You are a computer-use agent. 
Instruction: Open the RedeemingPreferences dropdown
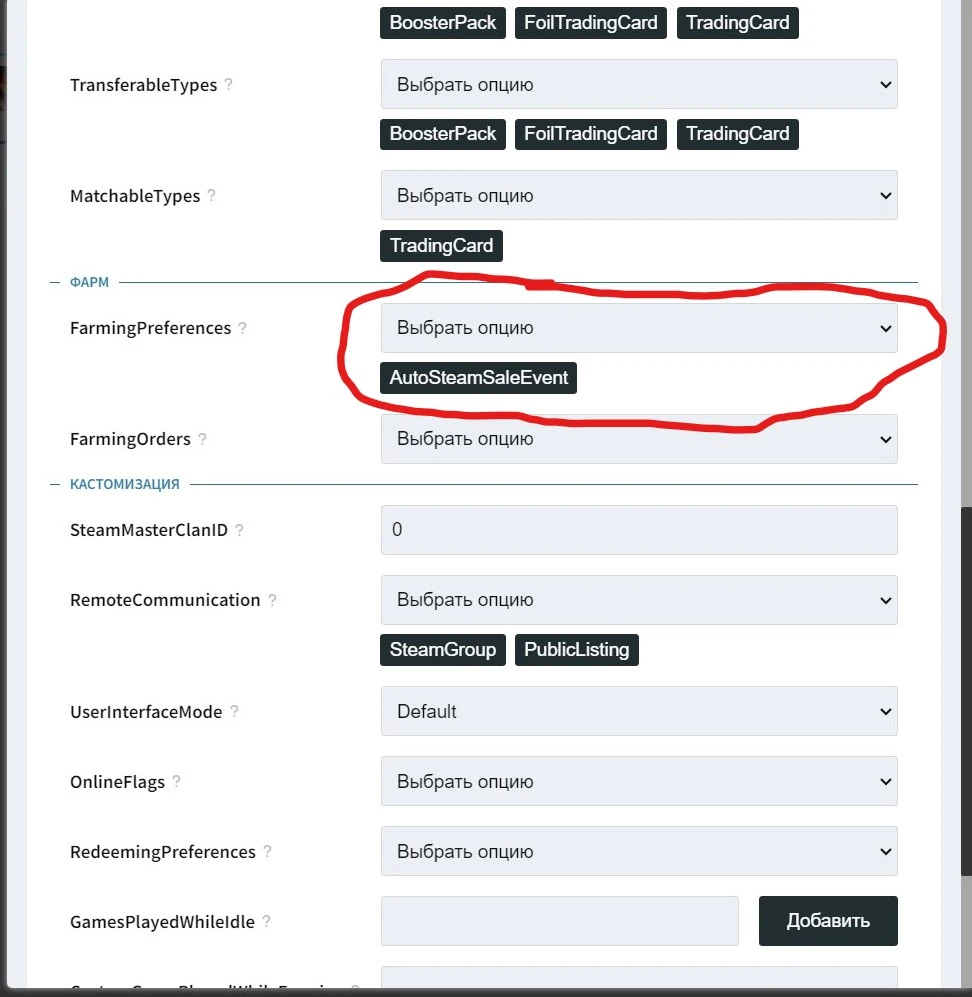(639, 851)
